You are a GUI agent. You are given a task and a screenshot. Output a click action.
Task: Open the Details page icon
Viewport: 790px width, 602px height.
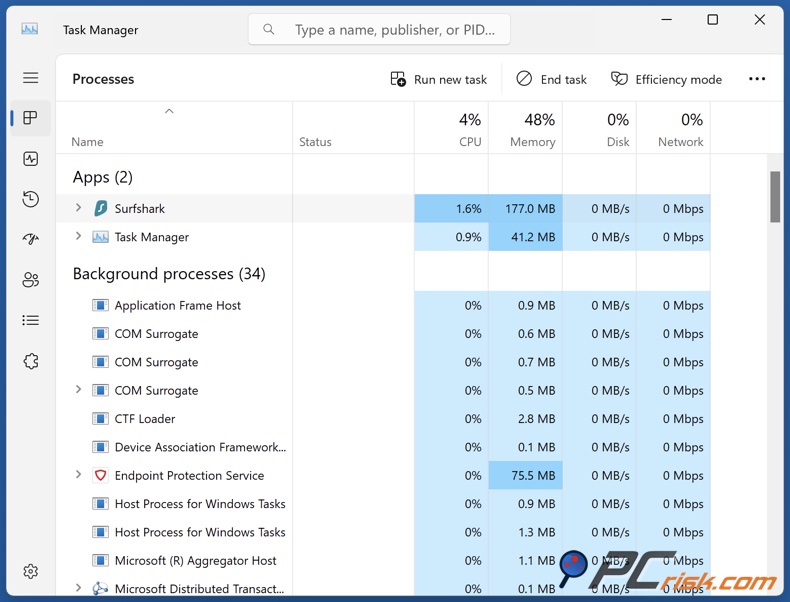click(31, 321)
